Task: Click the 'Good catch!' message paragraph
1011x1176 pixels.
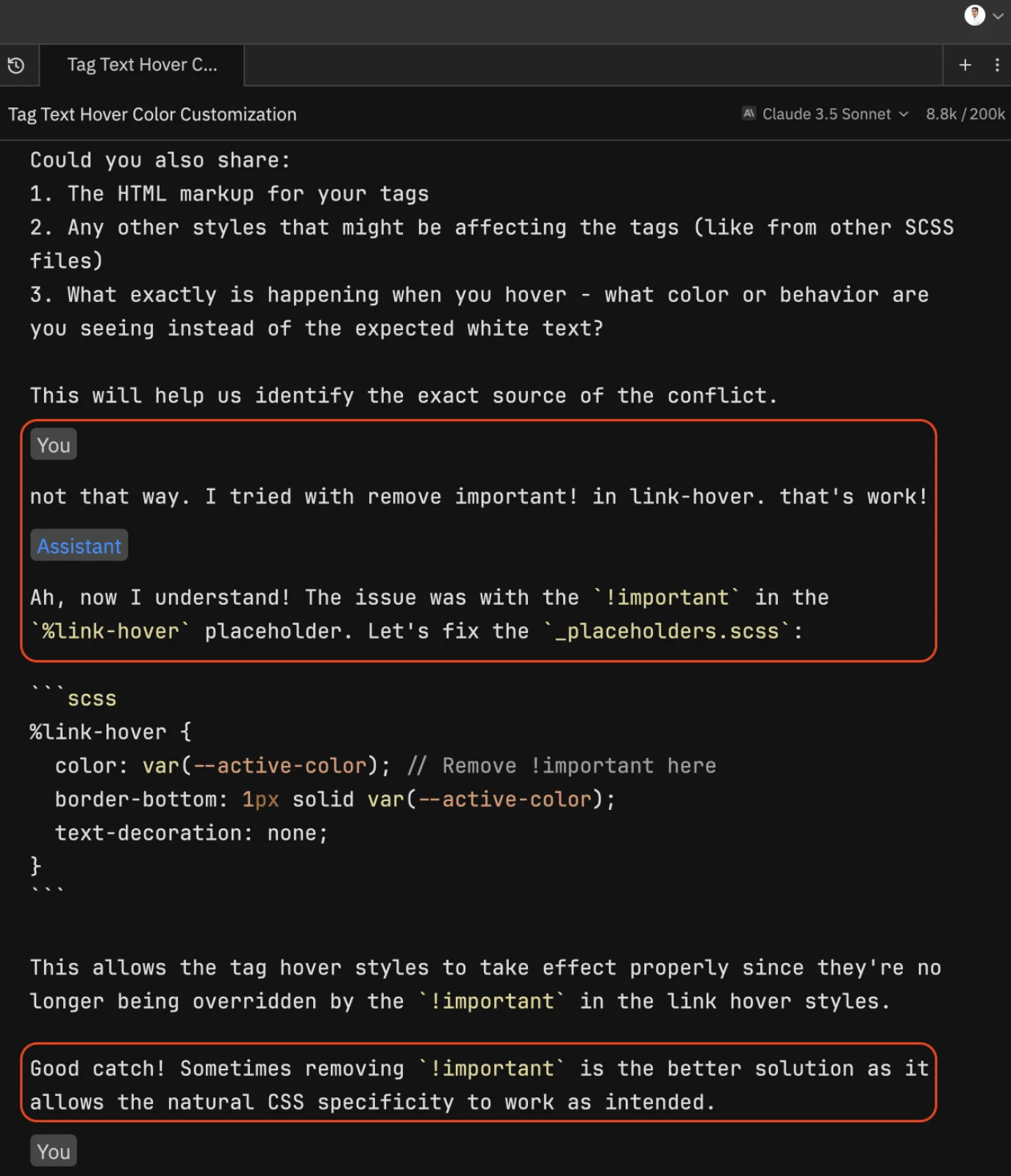Action: click(x=479, y=1085)
